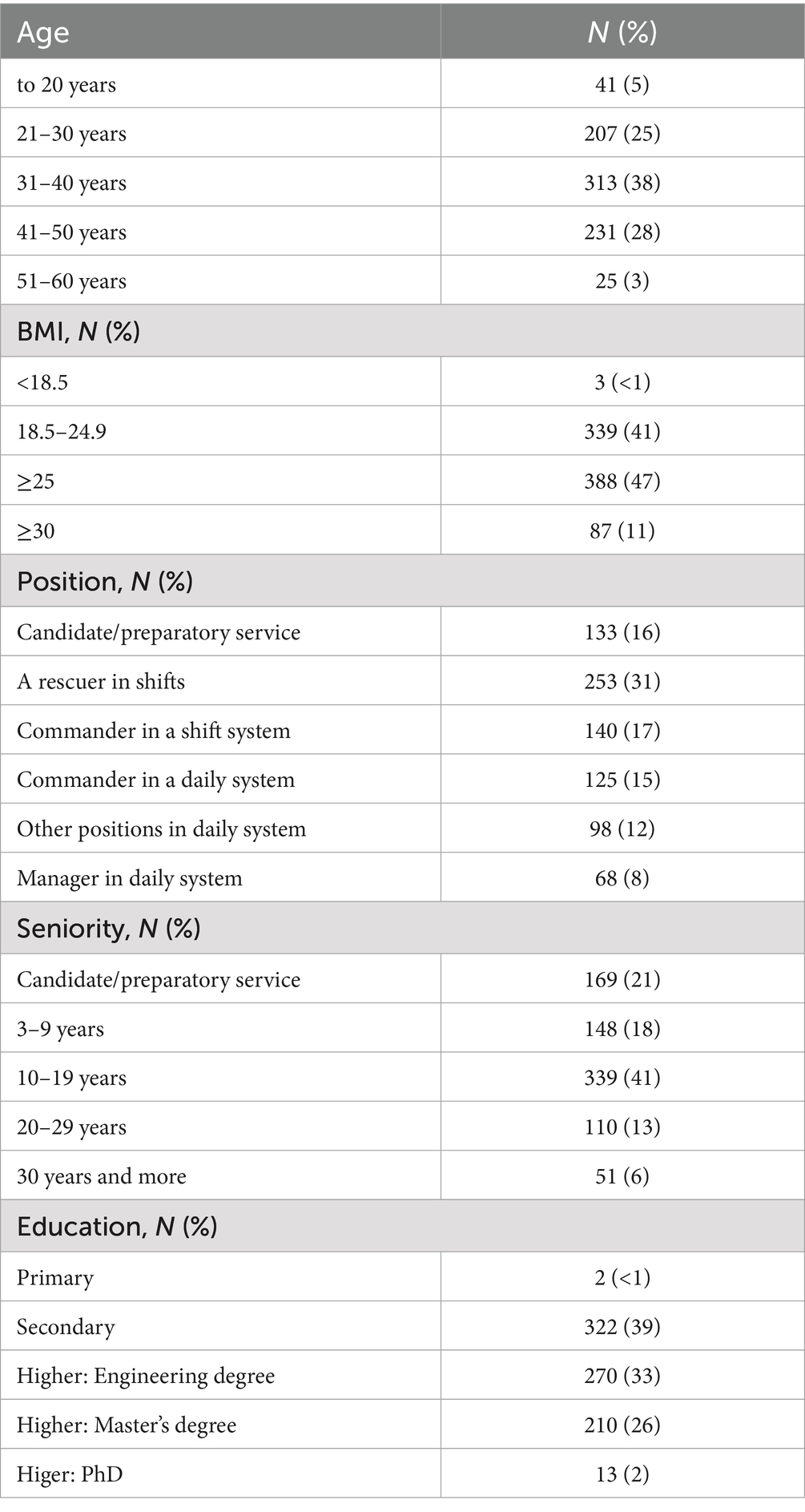The height and width of the screenshot is (1512, 805).
Task: Click the 18.5–24.9 BMI row
Action: [402, 431]
